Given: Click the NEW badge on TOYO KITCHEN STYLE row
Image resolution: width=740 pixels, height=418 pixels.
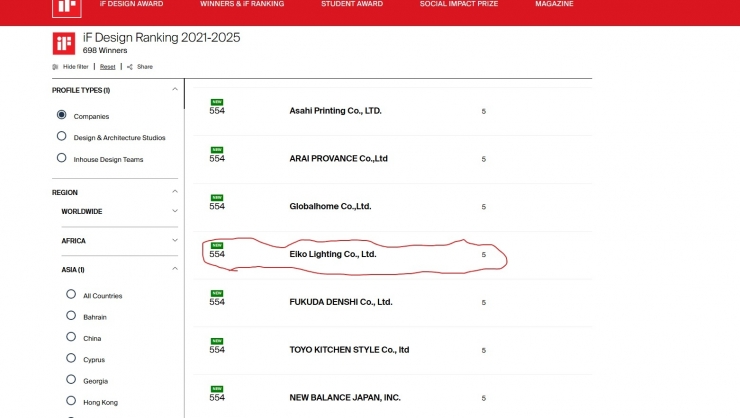Looking at the screenshot, I should (217, 341).
